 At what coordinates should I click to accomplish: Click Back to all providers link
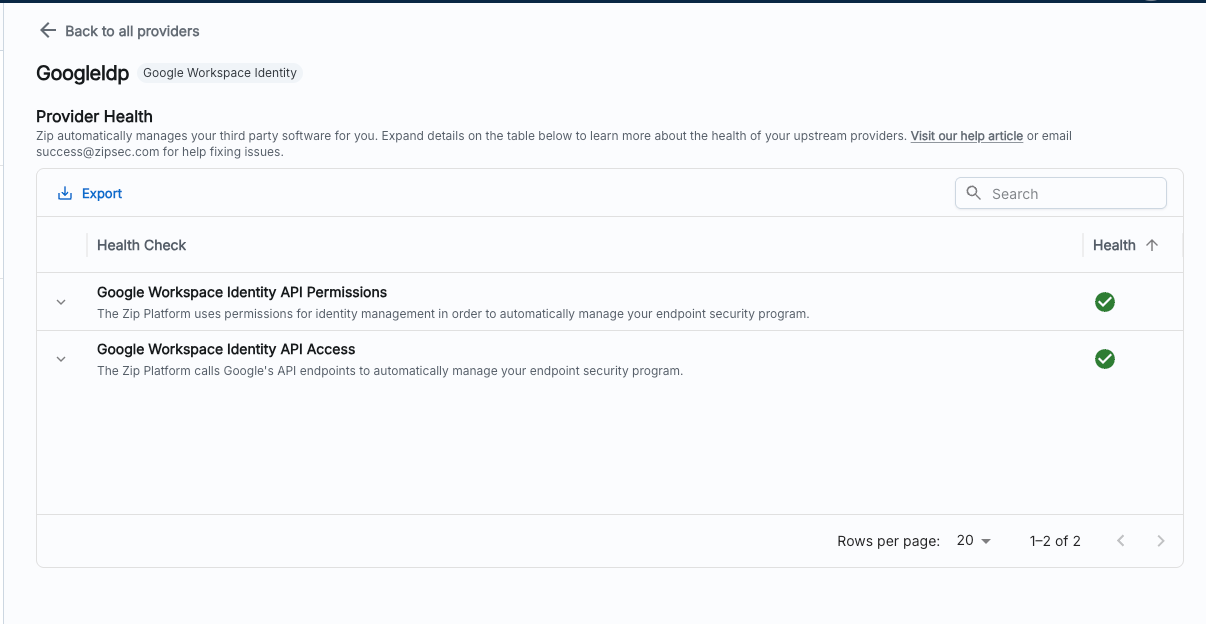tap(132, 31)
